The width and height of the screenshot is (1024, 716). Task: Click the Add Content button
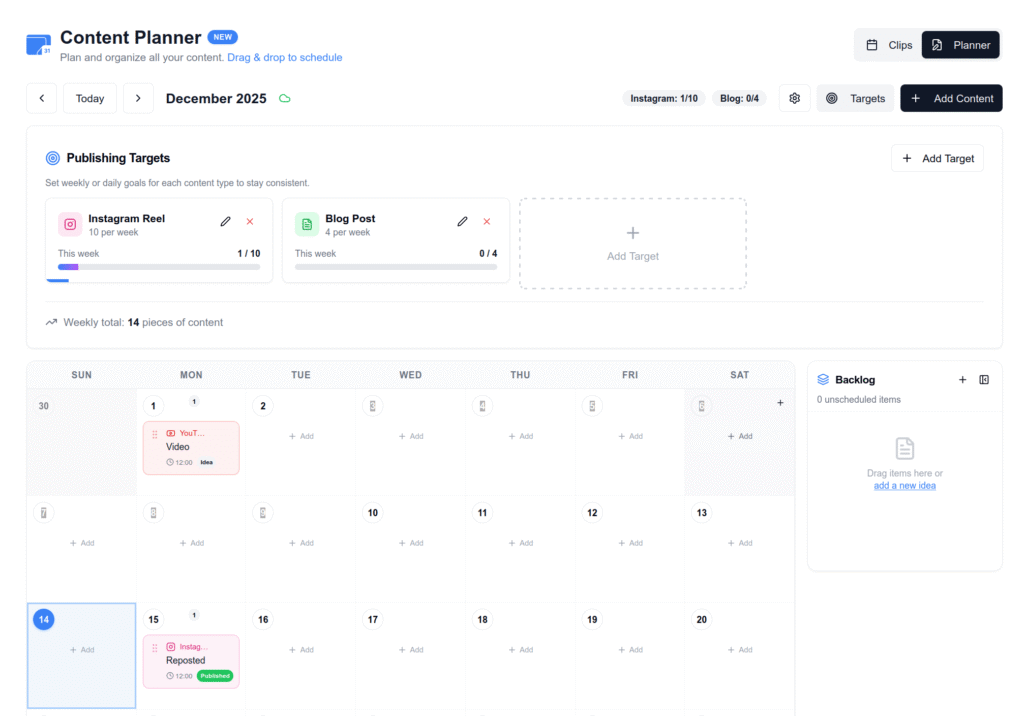951,98
